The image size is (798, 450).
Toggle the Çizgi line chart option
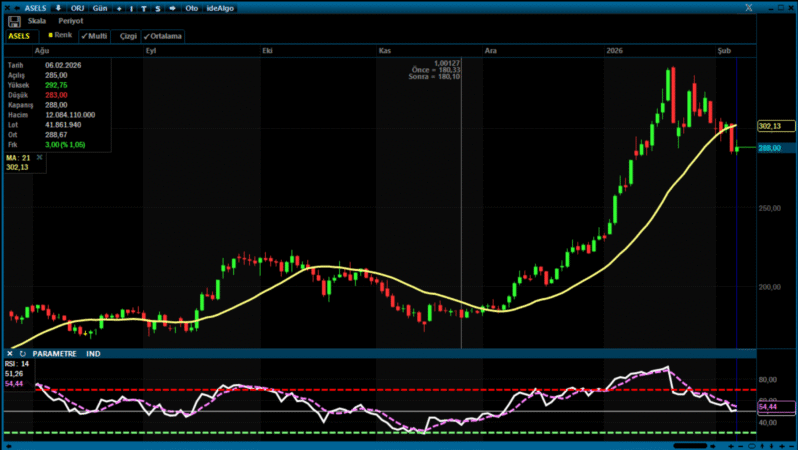[127, 35]
